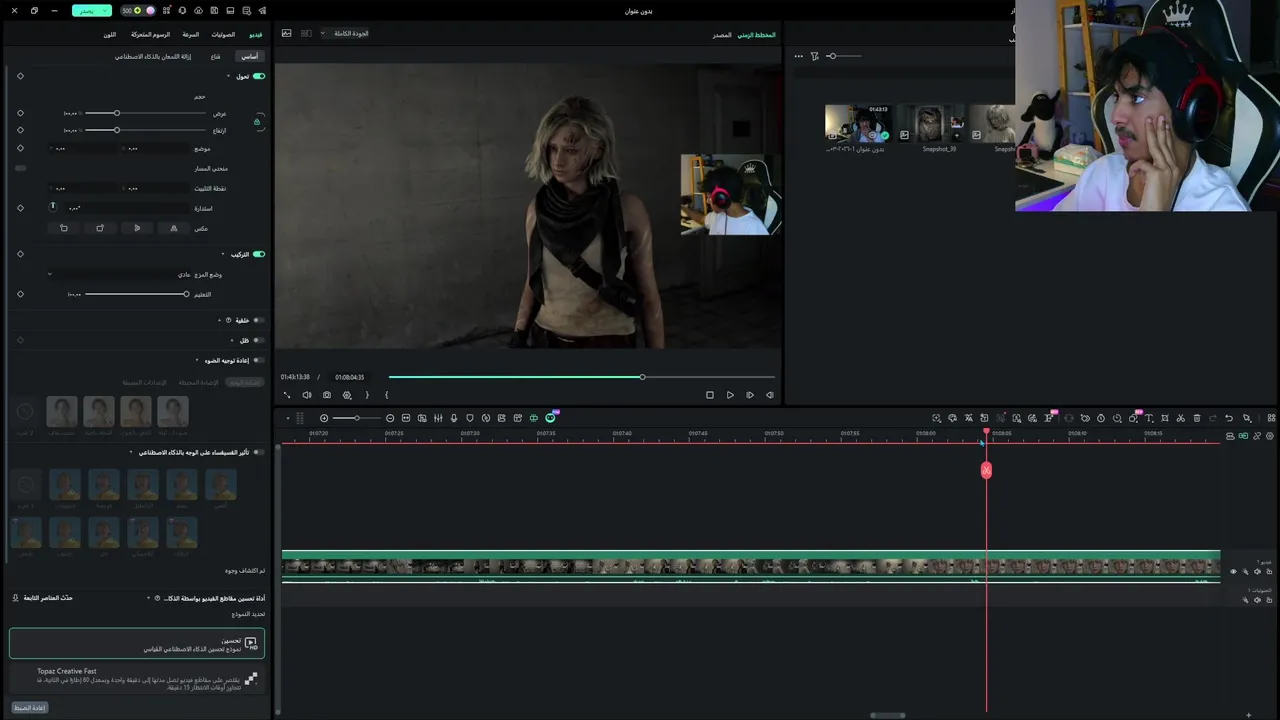The width and height of the screenshot is (1280, 720).
Task: Toggle the Transform section switch
Action: pos(259,76)
